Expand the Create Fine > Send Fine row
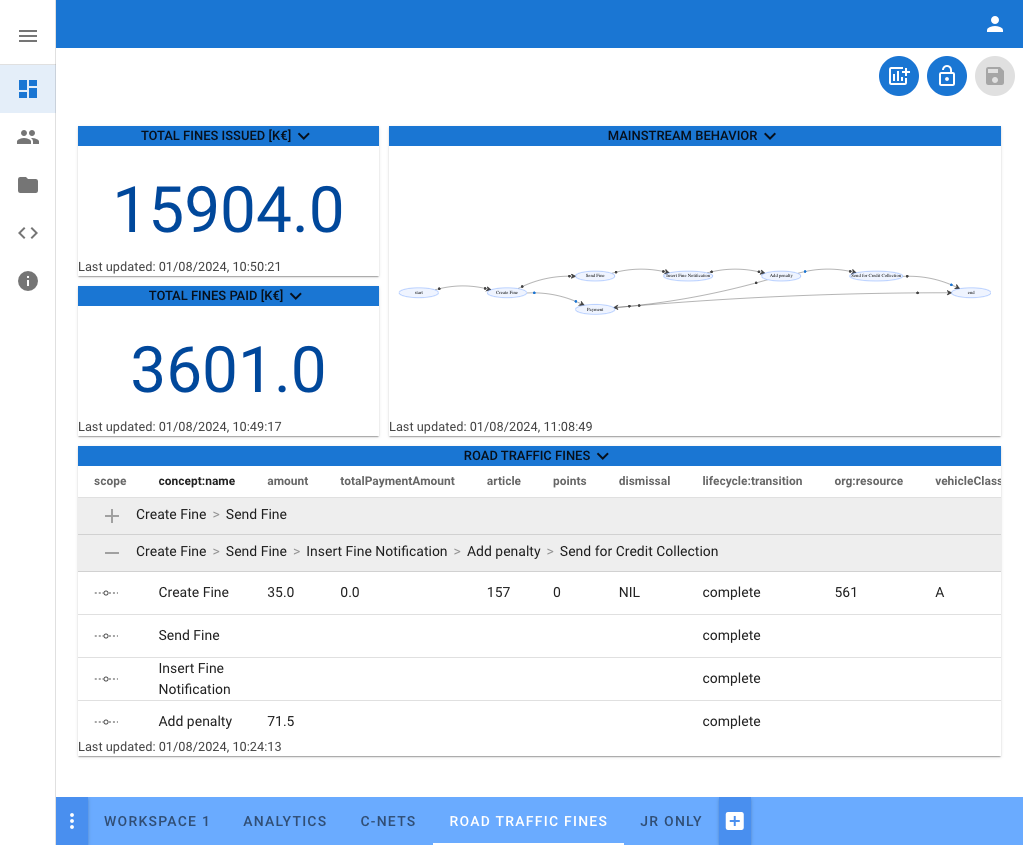This screenshot has height=845, width=1023. 112,515
